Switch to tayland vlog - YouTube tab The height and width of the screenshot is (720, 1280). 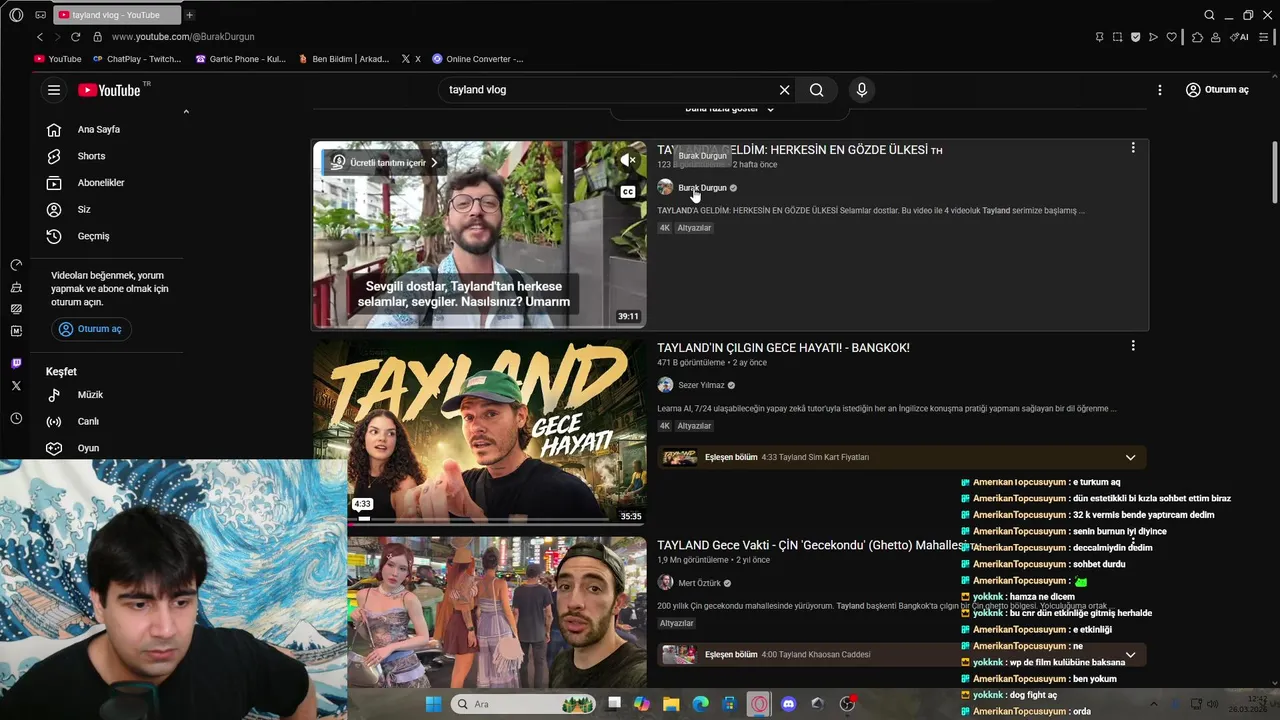click(x=115, y=15)
